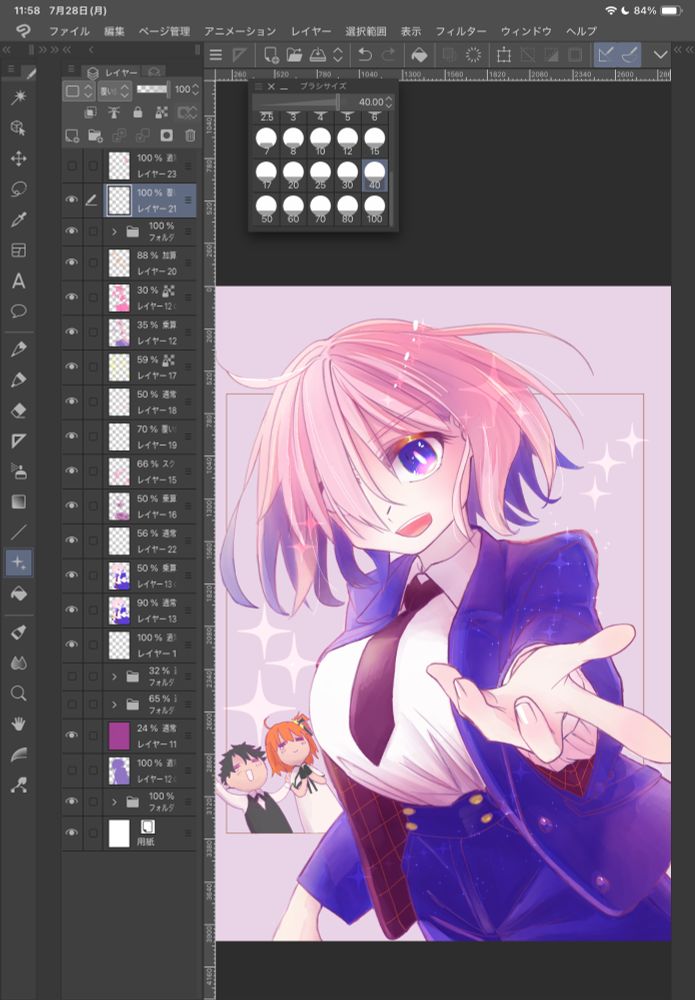The width and height of the screenshot is (695, 1000).
Task: Select the Airbrush spray tool
Action: tap(18, 471)
